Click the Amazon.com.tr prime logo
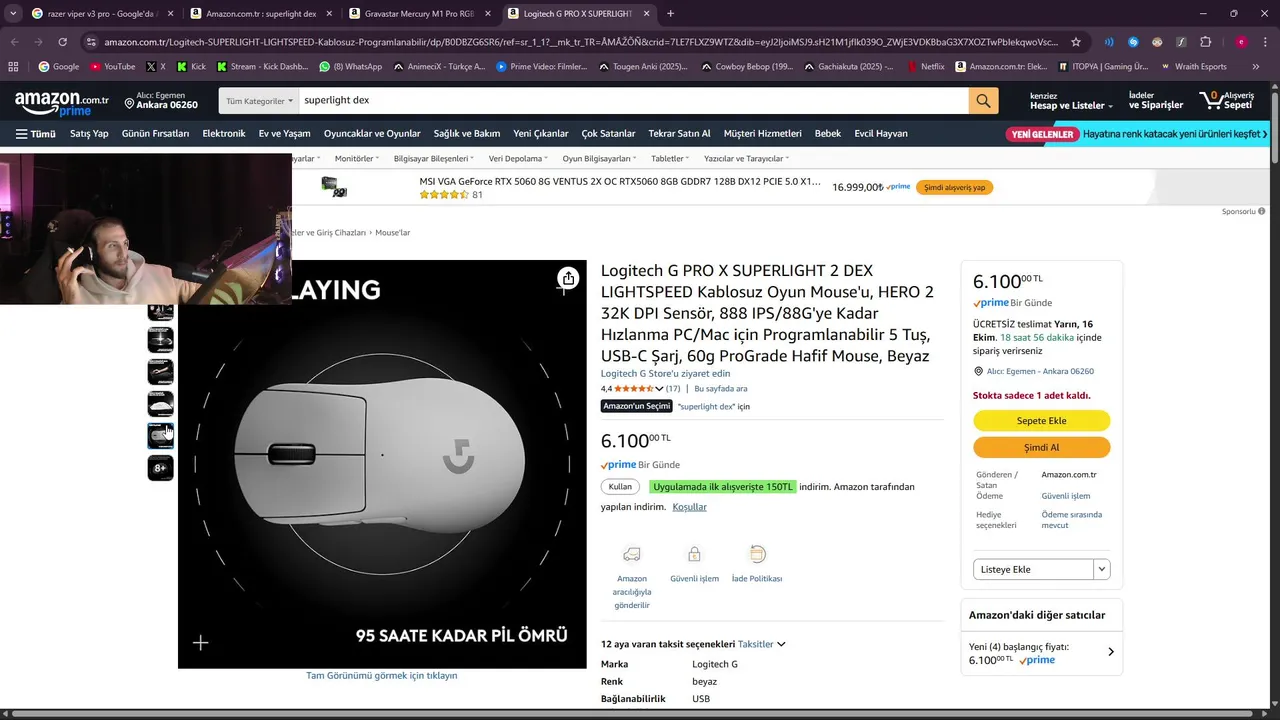The width and height of the screenshot is (1280, 720). pyautogui.click(x=61, y=102)
